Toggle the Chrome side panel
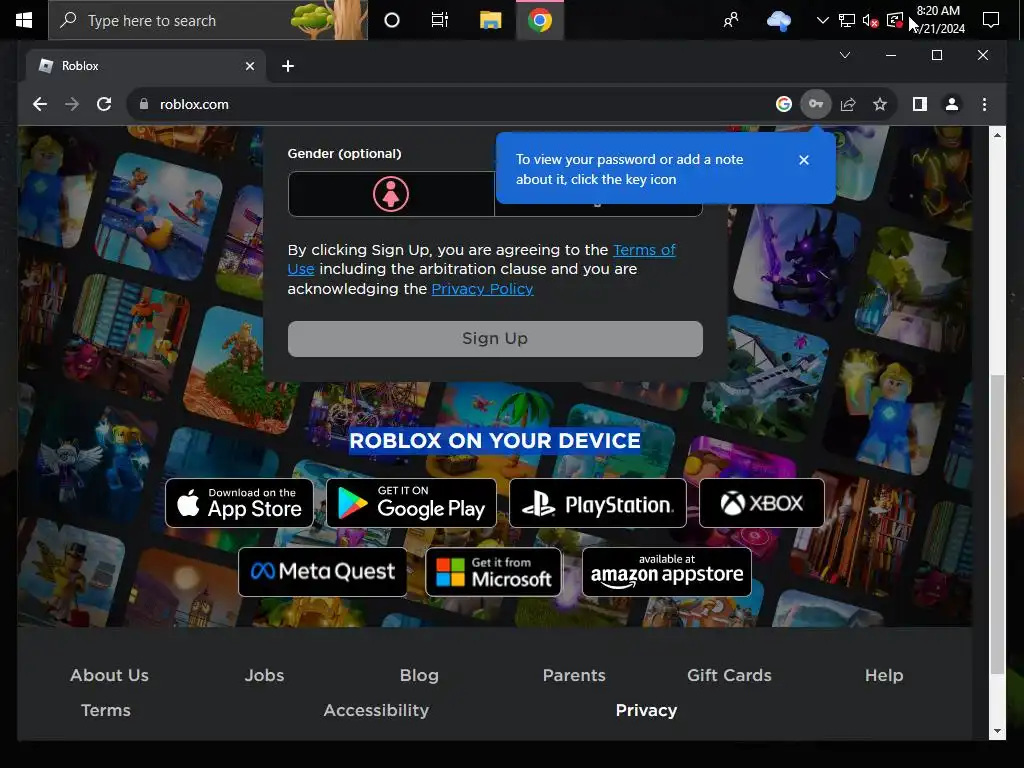This screenshot has height=768, width=1024. coord(920,104)
